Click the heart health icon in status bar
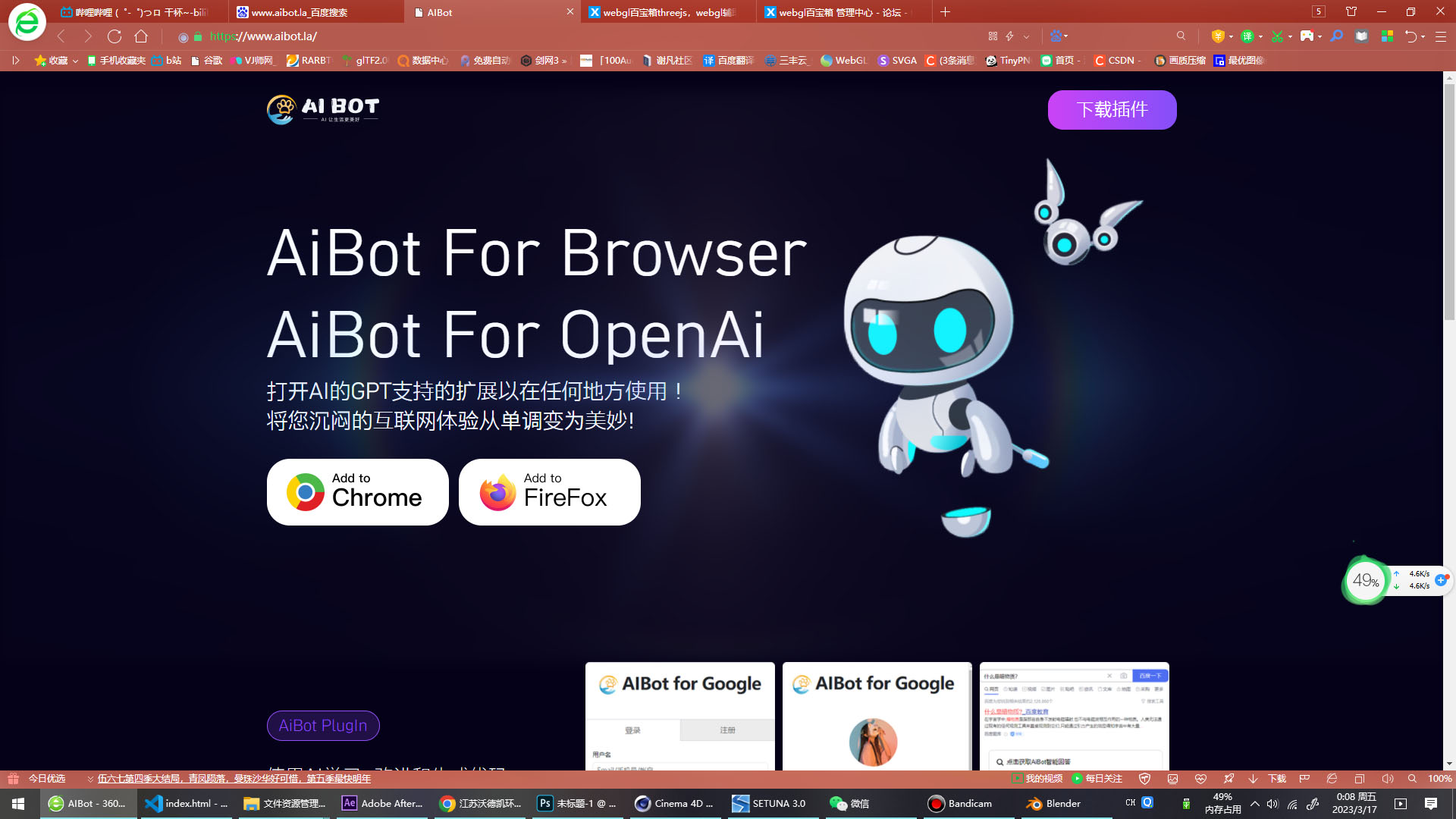The image size is (1456, 819). 1200,779
